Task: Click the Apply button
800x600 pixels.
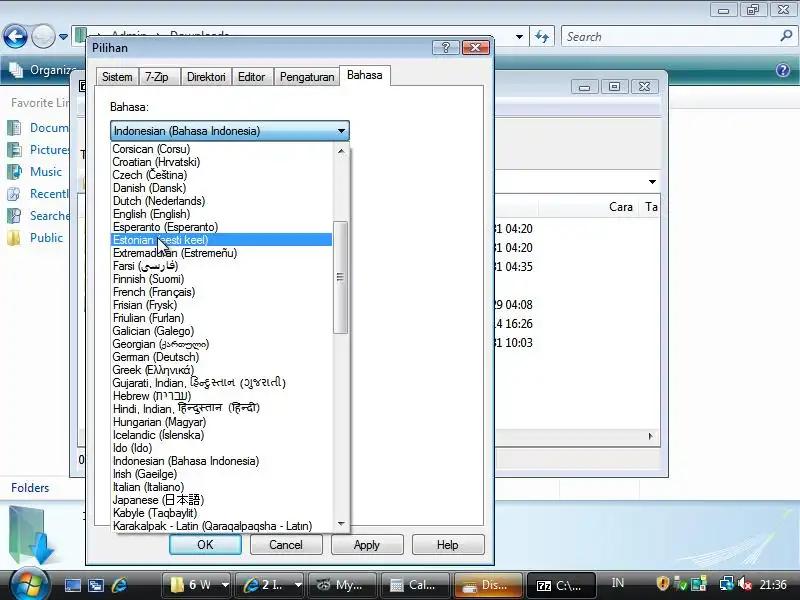Action: [367, 545]
